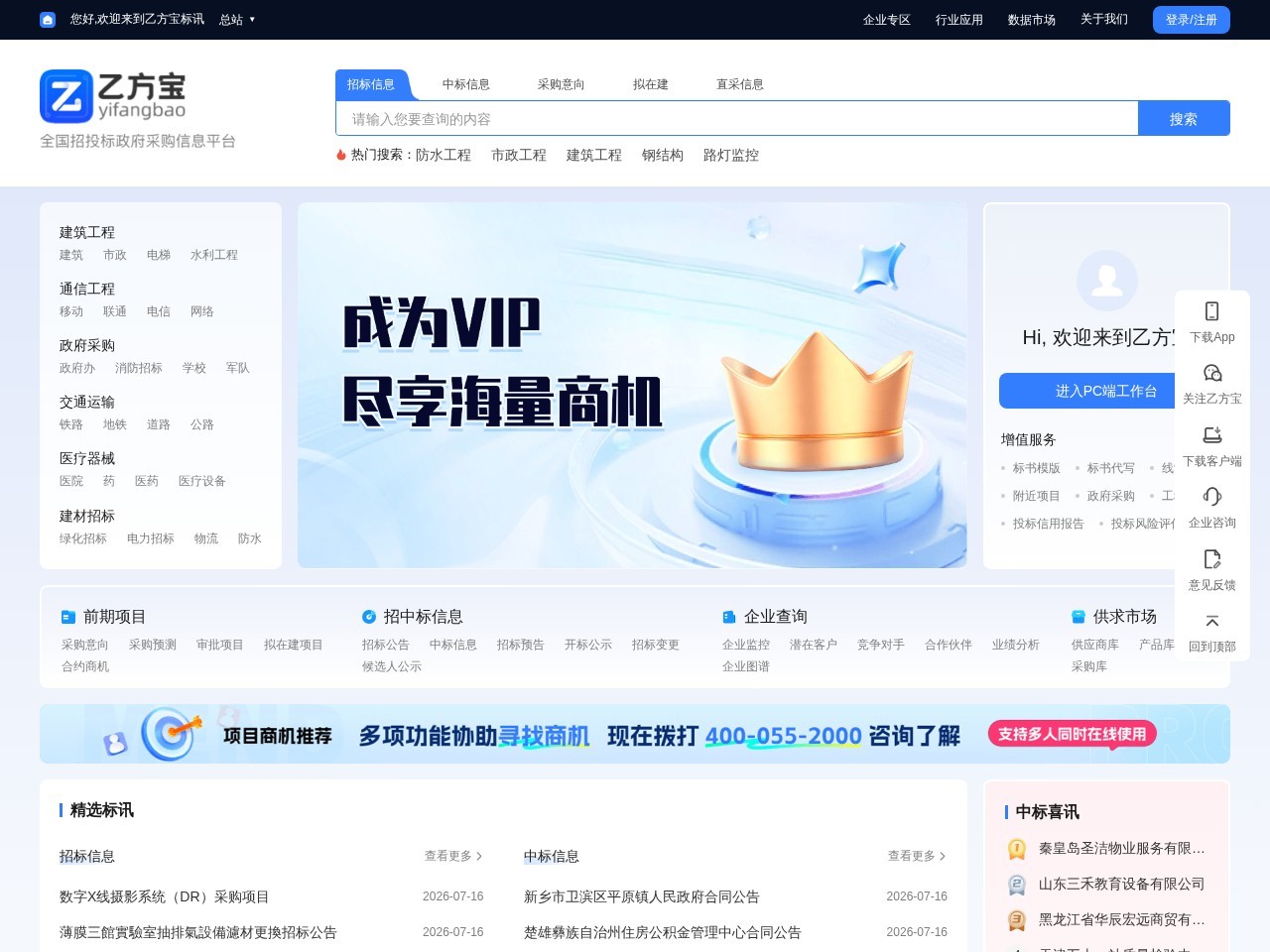
Task: Open 地铁 under 交通运输
Action: click(115, 424)
